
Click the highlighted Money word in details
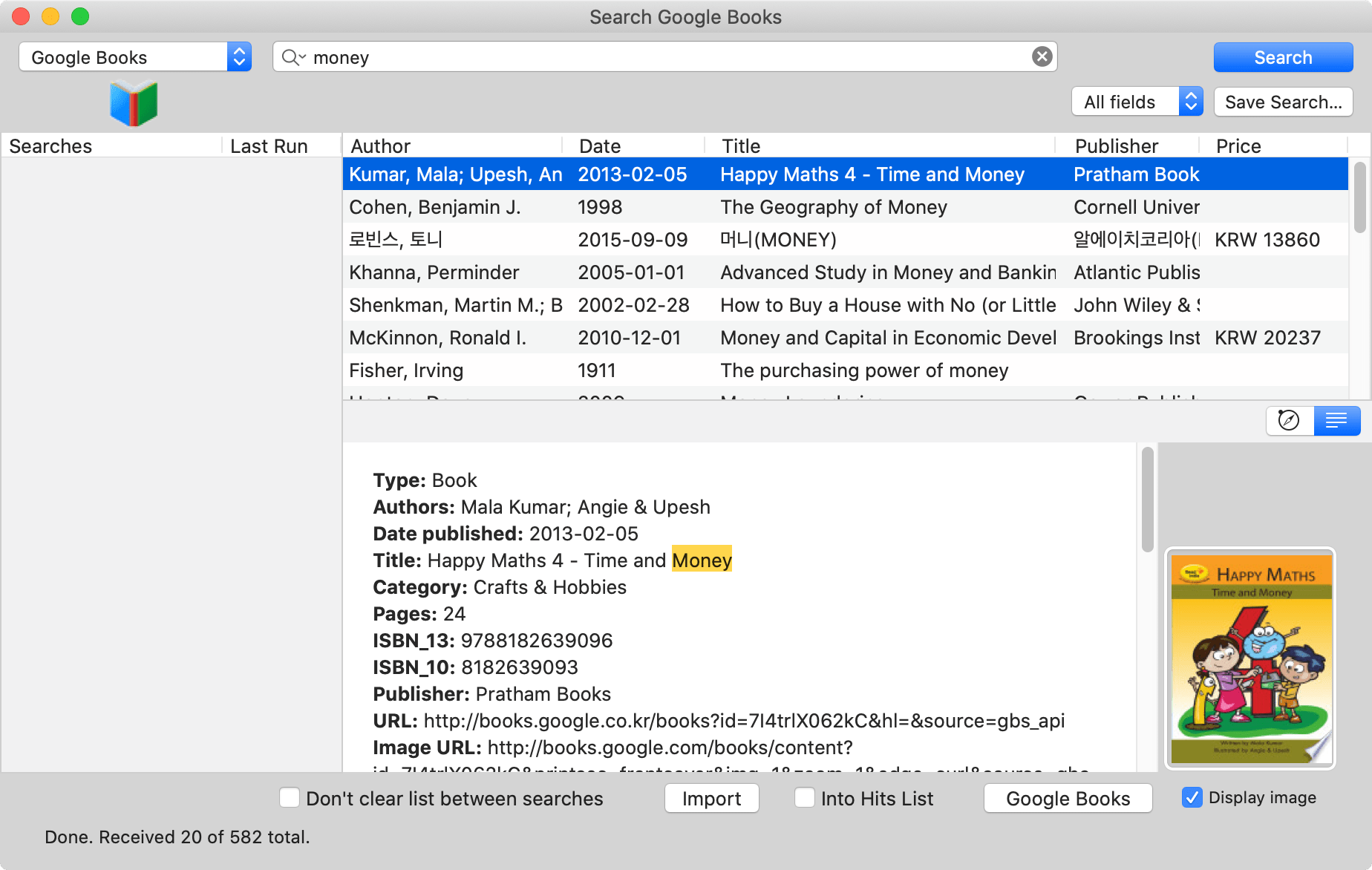click(702, 560)
